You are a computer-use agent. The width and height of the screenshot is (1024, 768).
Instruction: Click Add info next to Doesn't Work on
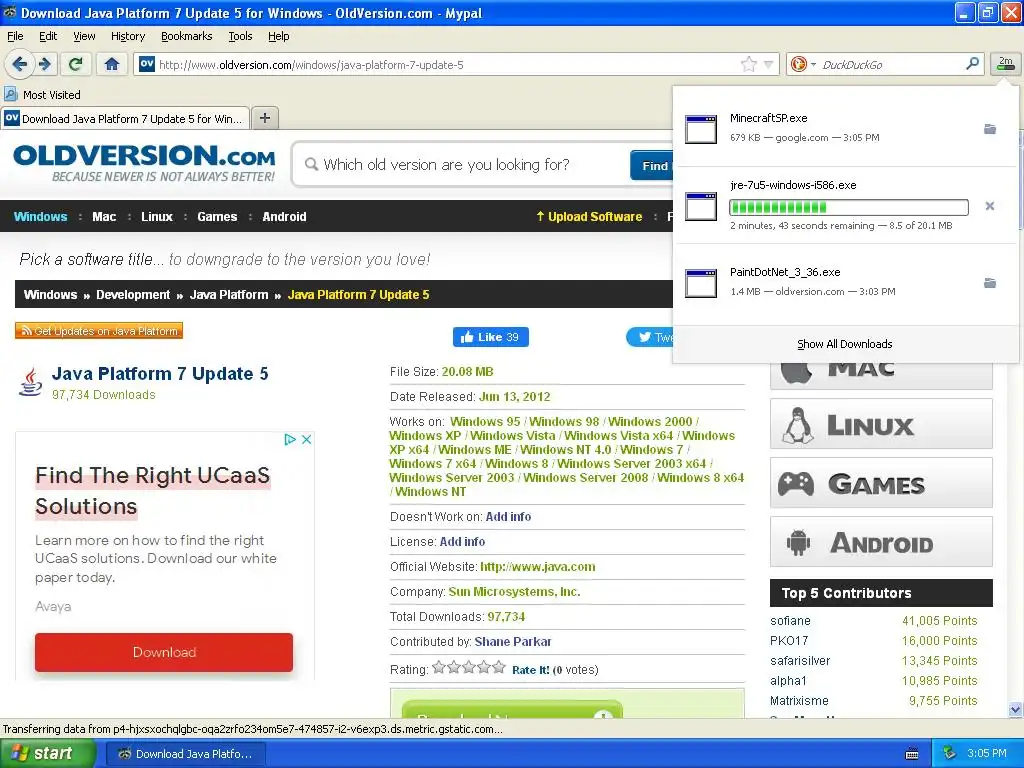[508, 517]
